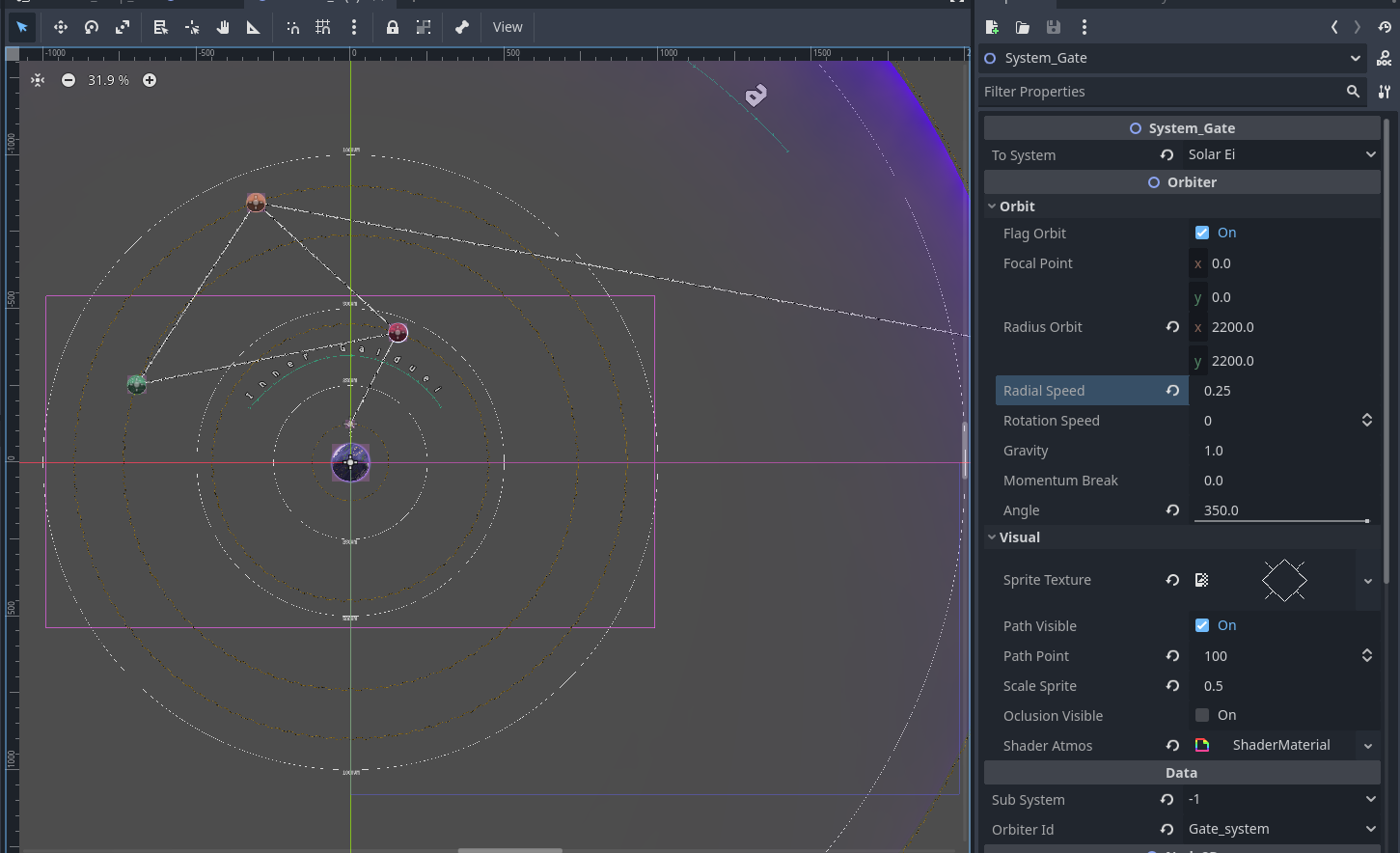Open snapping options three-dot menu
1400x853 pixels.
354,27
